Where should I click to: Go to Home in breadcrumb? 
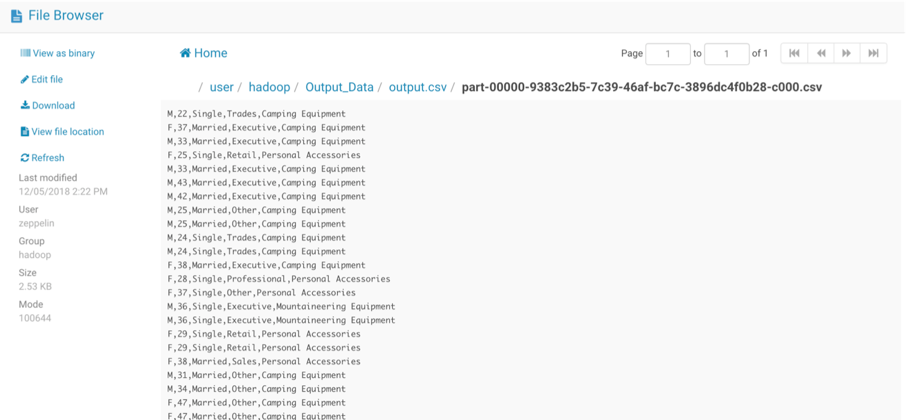click(x=210, y=53)
